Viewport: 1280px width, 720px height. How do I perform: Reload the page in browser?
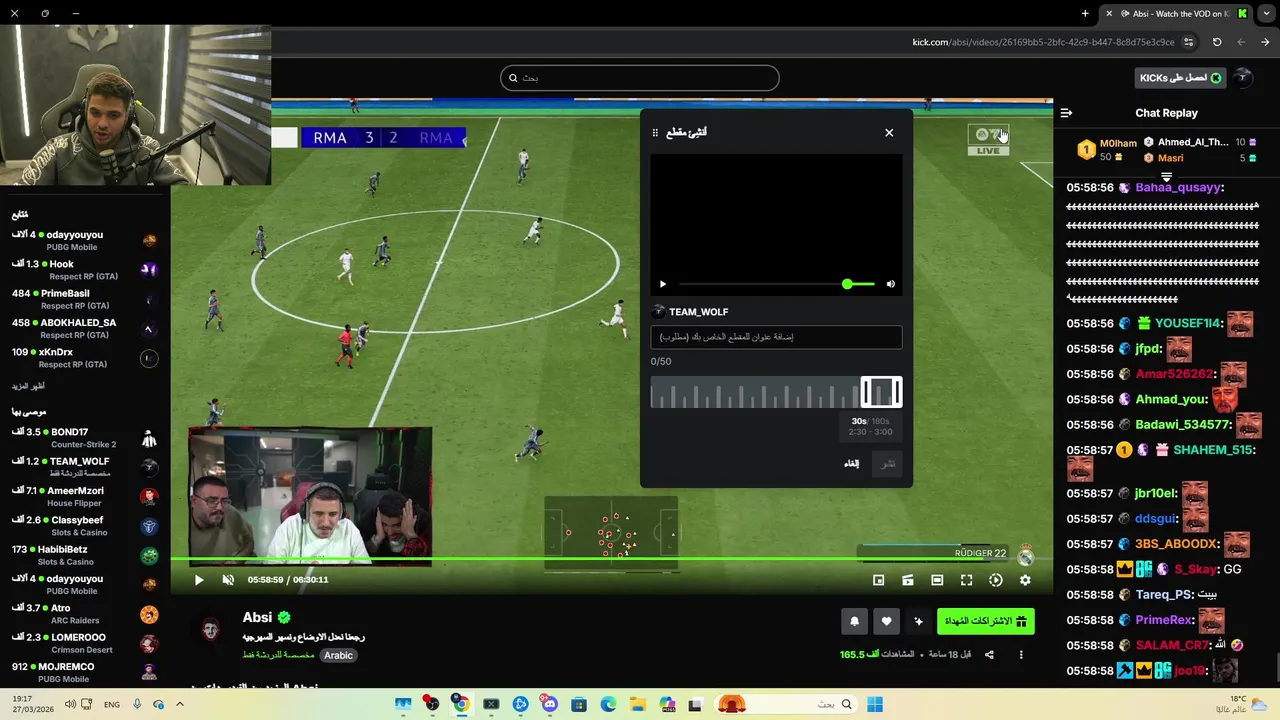pos(1217,42)
